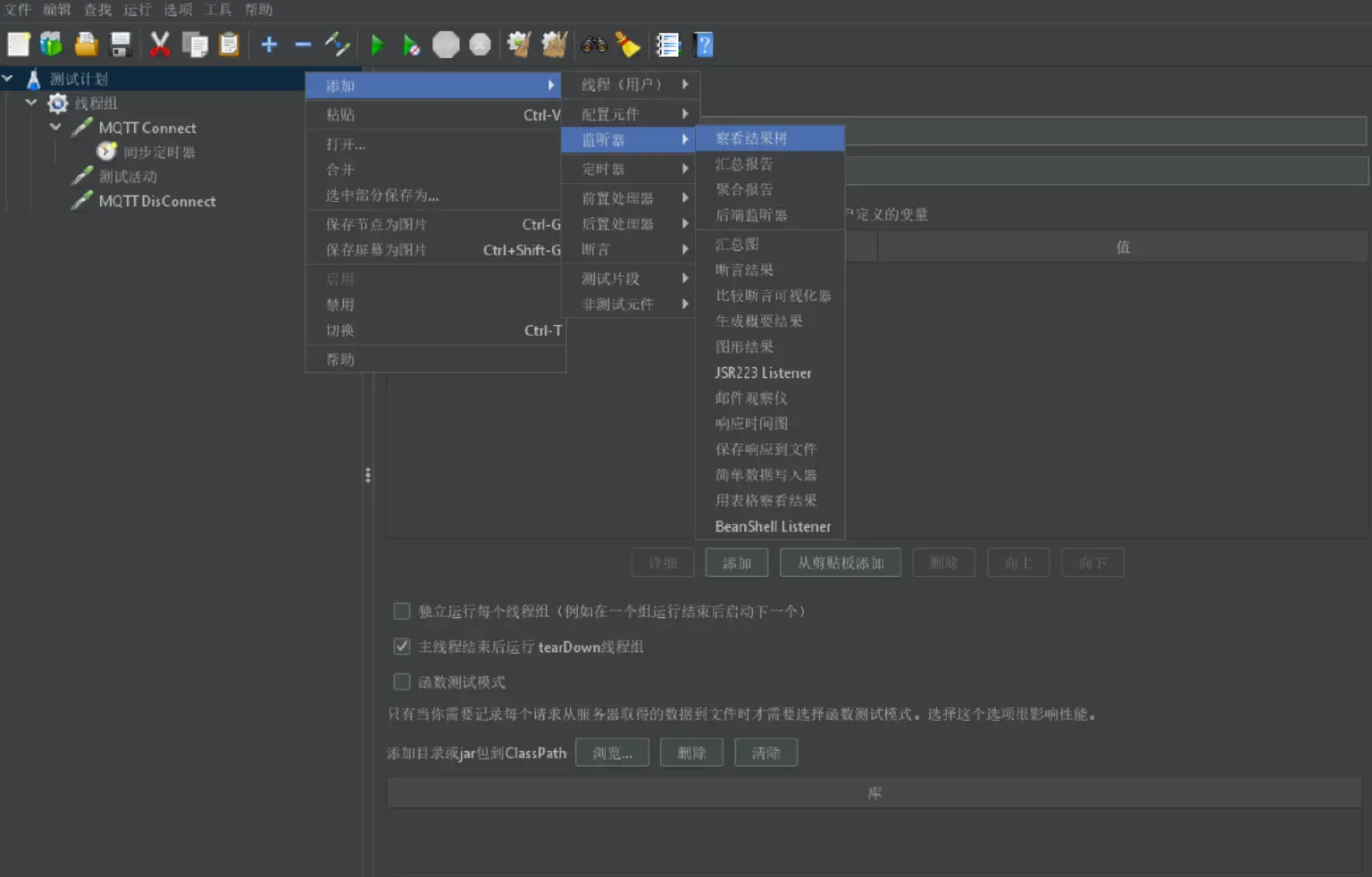Uncheck 主线程结束后运行tearDown线程组

point(401,647)
